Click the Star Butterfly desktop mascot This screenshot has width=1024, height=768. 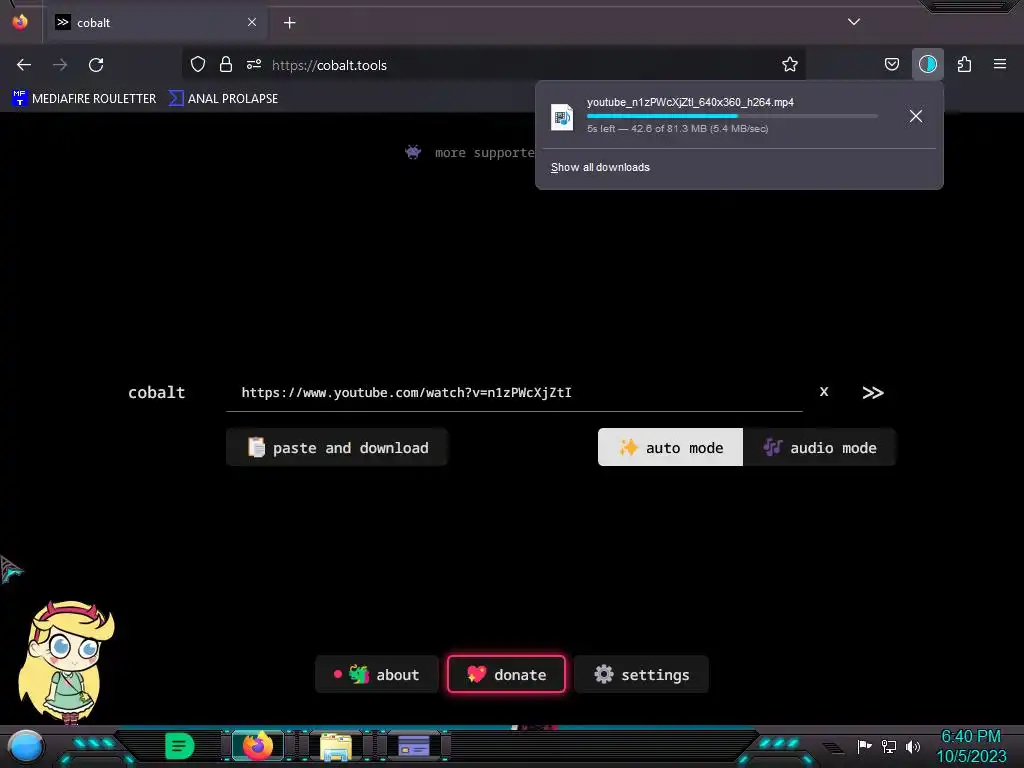(x=65, y=662)
